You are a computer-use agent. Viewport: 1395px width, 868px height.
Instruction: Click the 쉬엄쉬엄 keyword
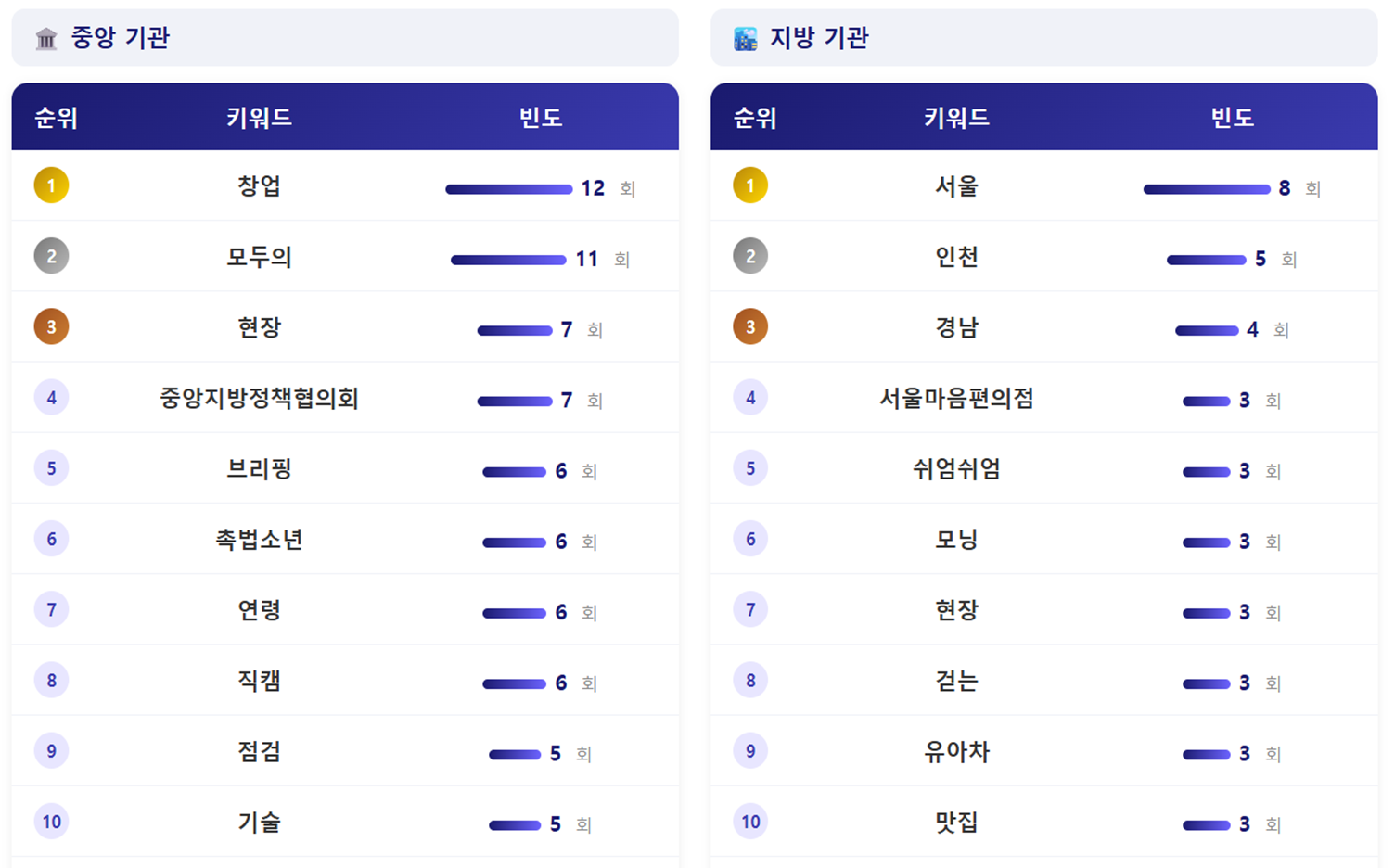(956, 469)
